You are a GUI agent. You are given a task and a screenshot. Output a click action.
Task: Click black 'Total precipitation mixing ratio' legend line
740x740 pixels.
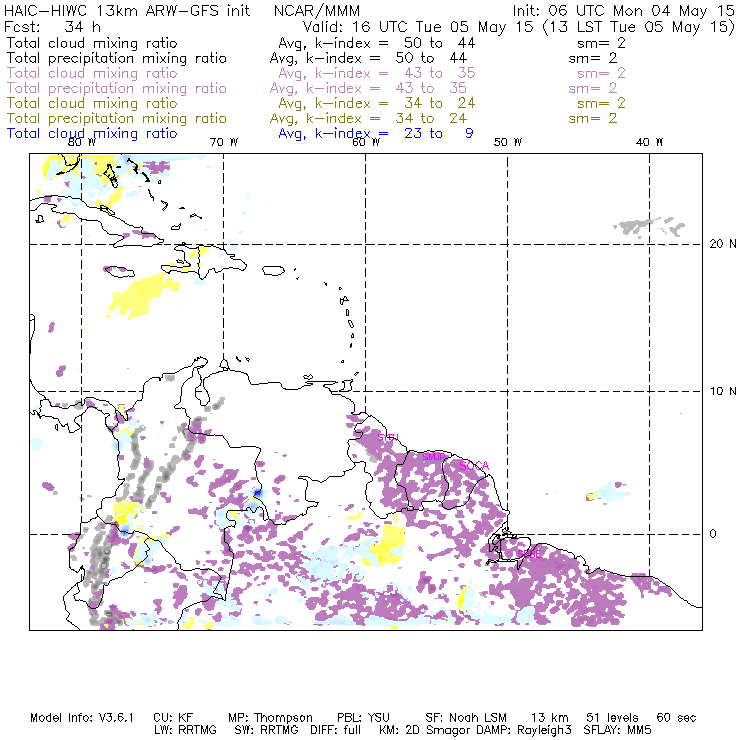coord(117,59)
